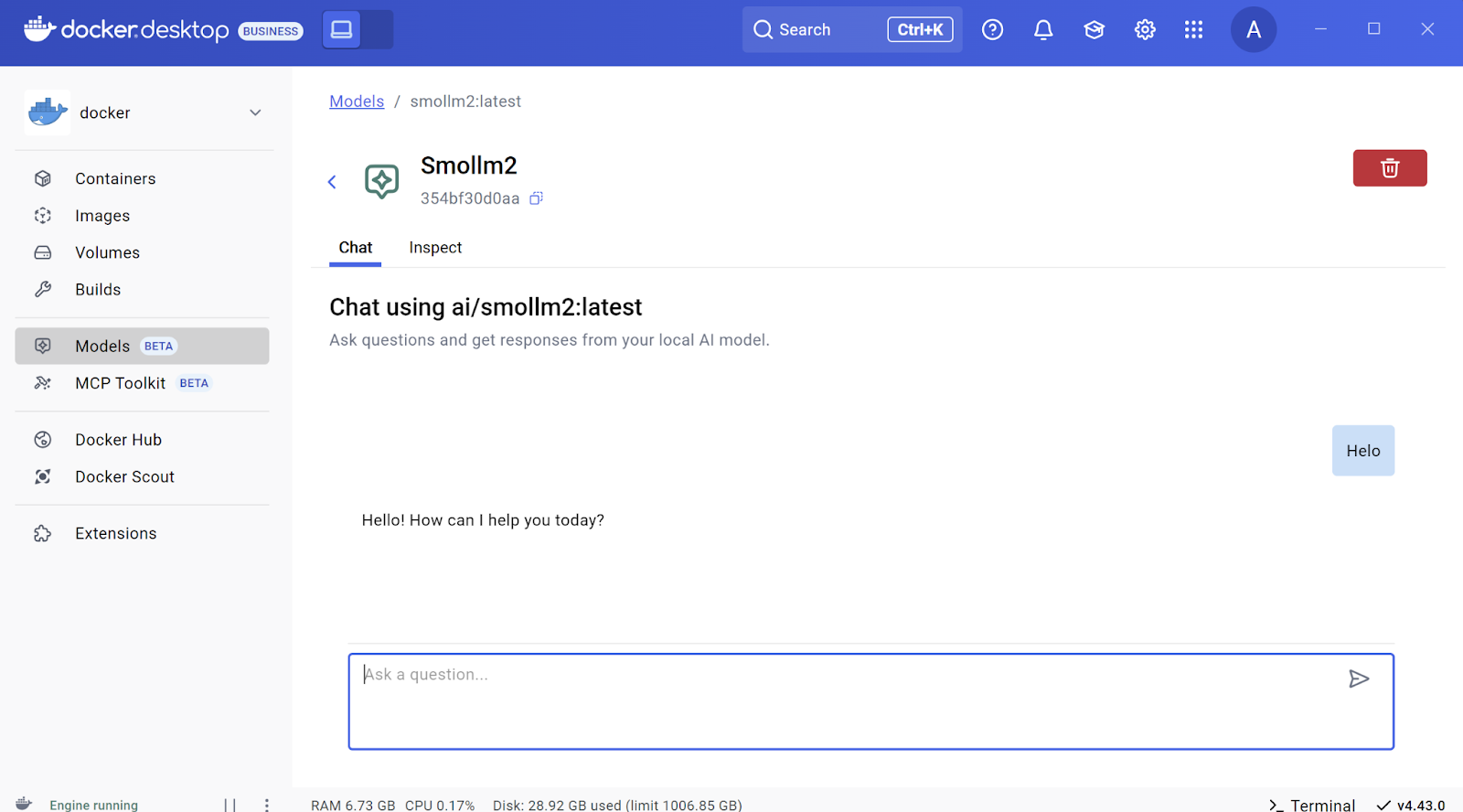Open the notifications bell icon

tap(1043, 29)
